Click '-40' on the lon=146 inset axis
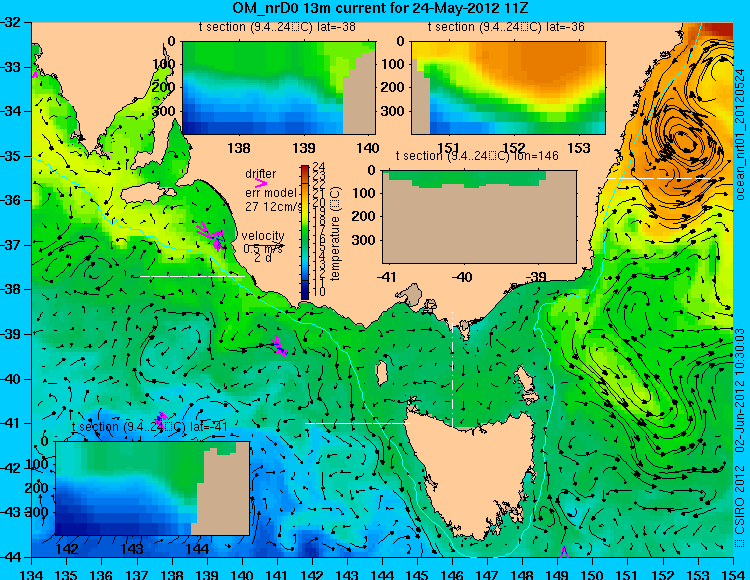The width and height of the screenshot is (750, 580). (x=462, y=276)
